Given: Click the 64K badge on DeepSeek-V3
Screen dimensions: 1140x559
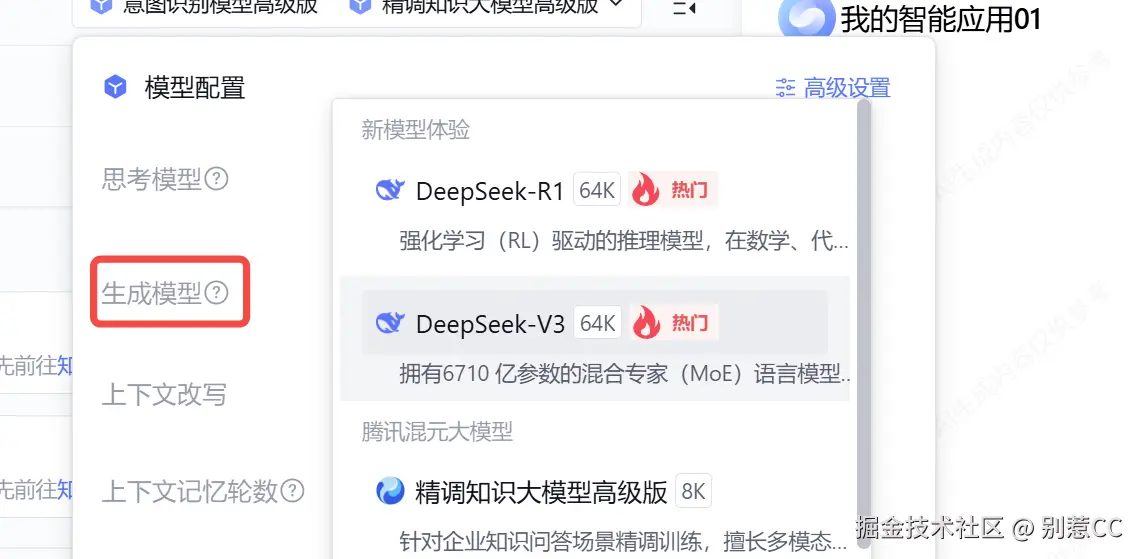Looking at the screenshot, I should click(x=598, y=323).
